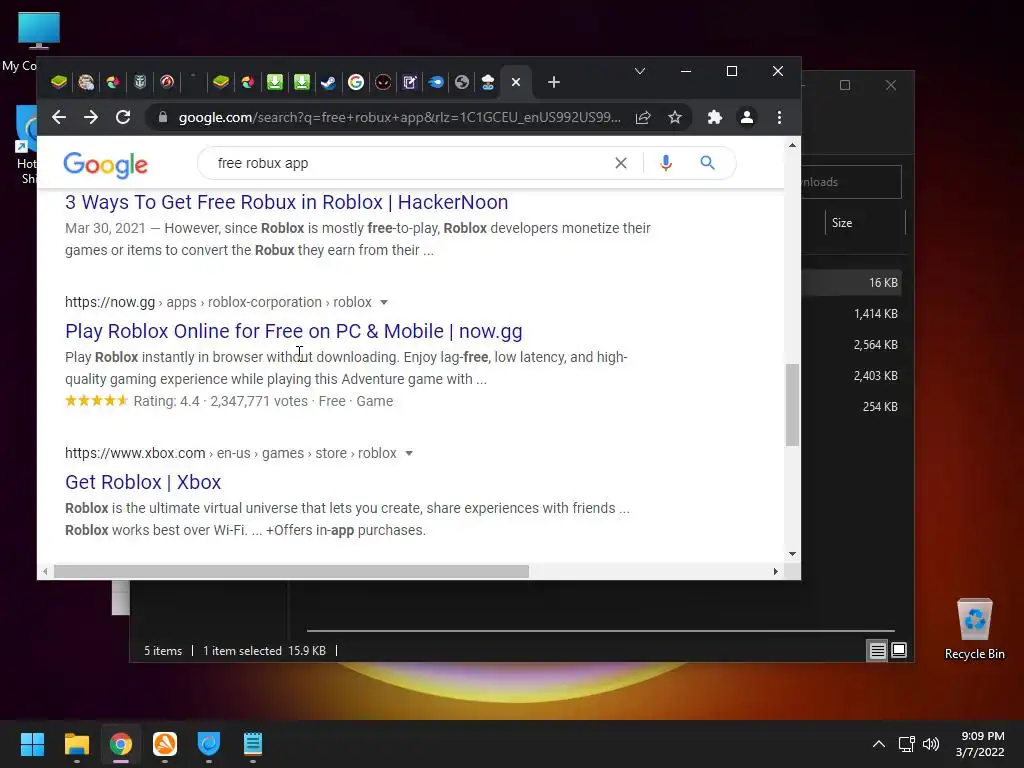Open the orange Avast taskbar icon
This screenshot has width=1024, height=768.
(x=165, y=744)
